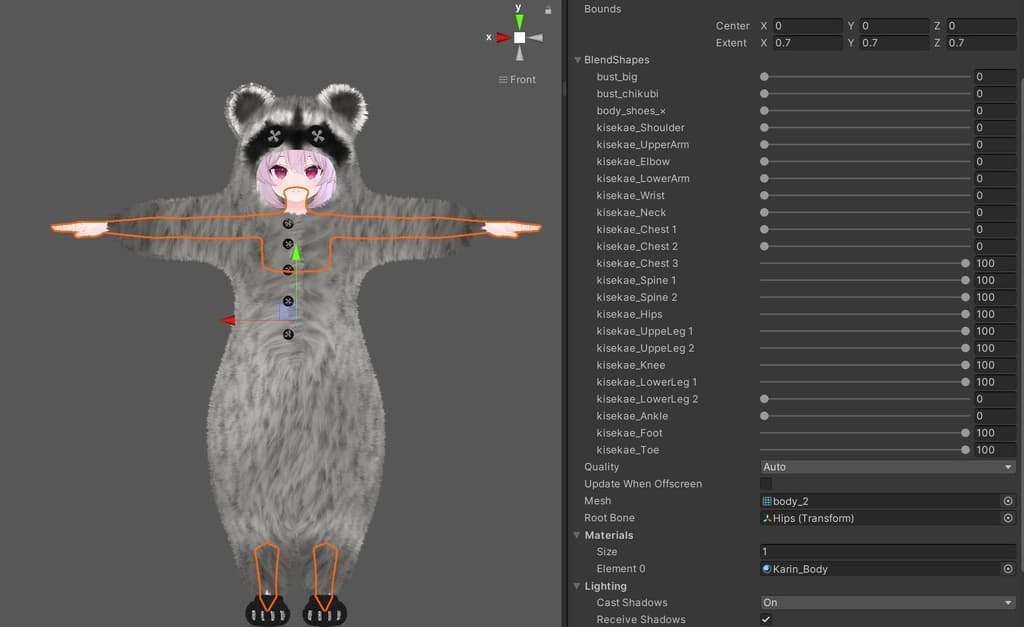Click the Front view label under the gizmo
The width and height of the screenshot is (1024, 627).
click(x=518, y=80)
